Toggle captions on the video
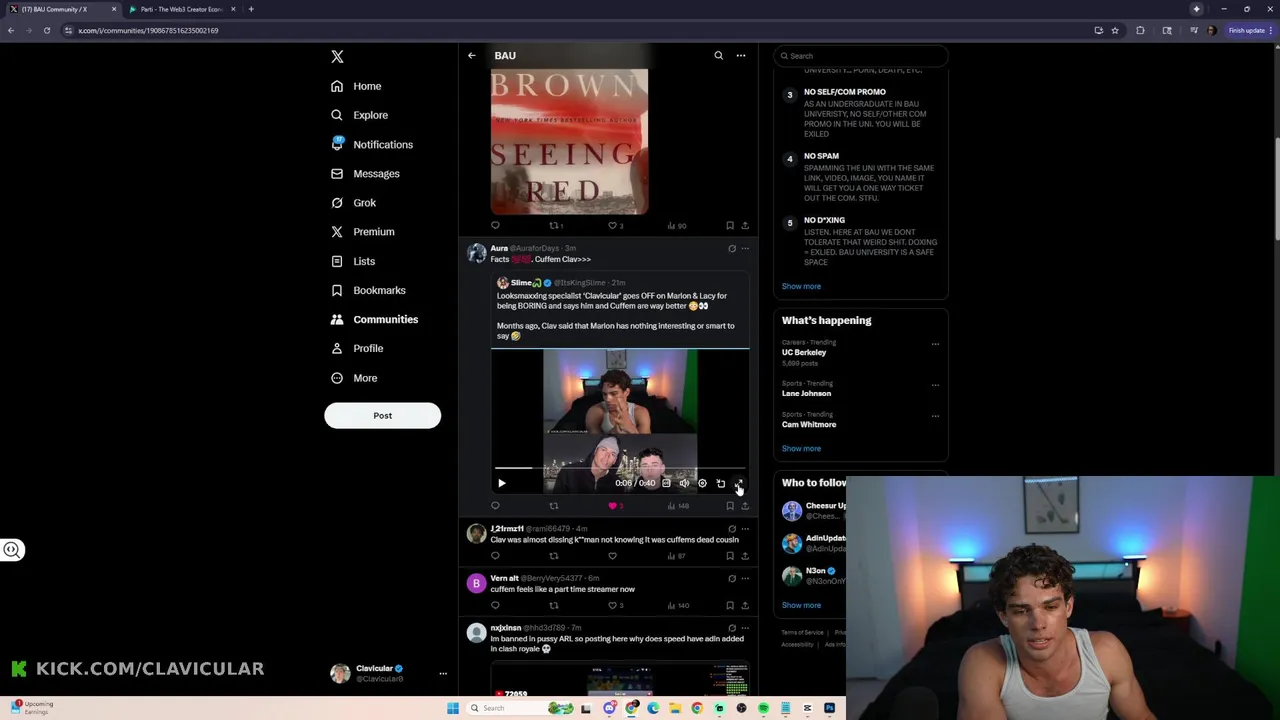The width and height of the screenshot is (1280, 720). click(x=666, y=483)
